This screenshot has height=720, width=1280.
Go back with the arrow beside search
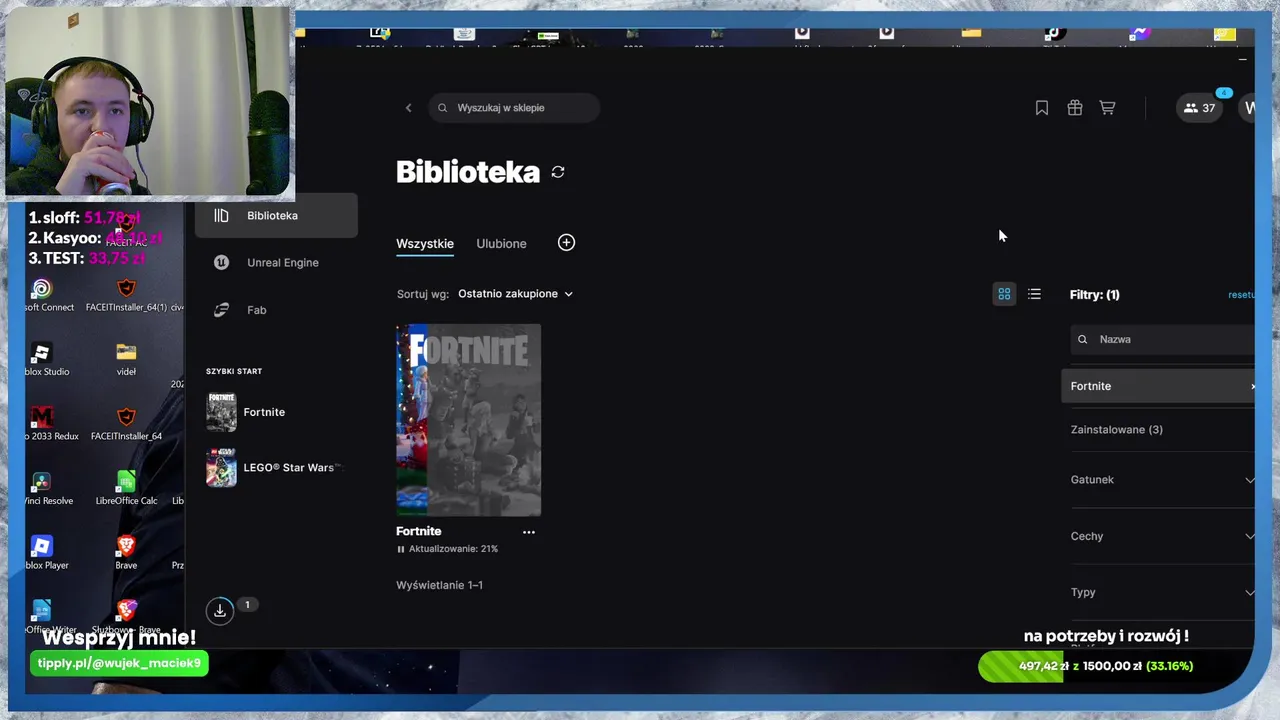pos(408,108)
